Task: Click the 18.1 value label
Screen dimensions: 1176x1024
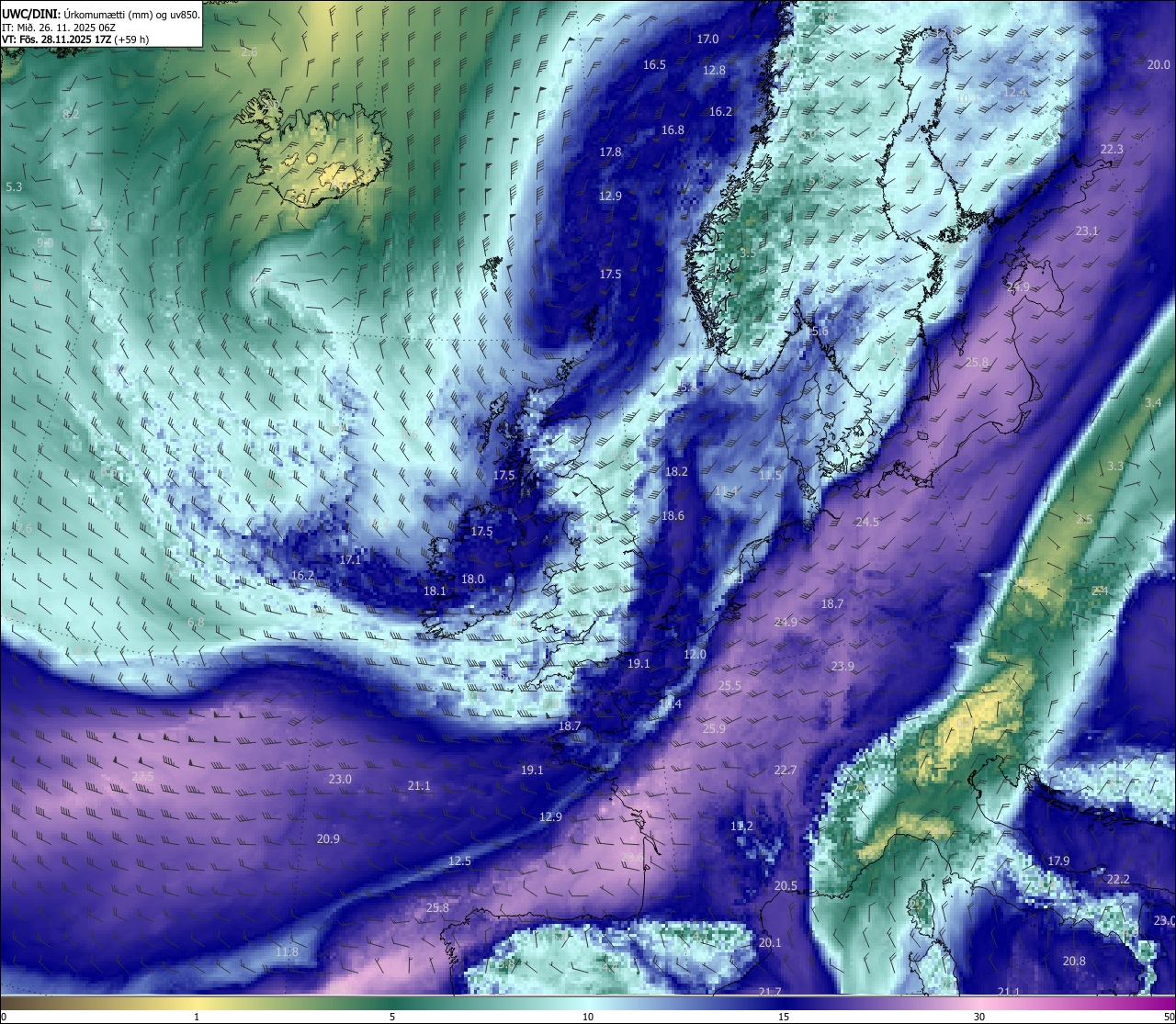Action: [435, 591]
